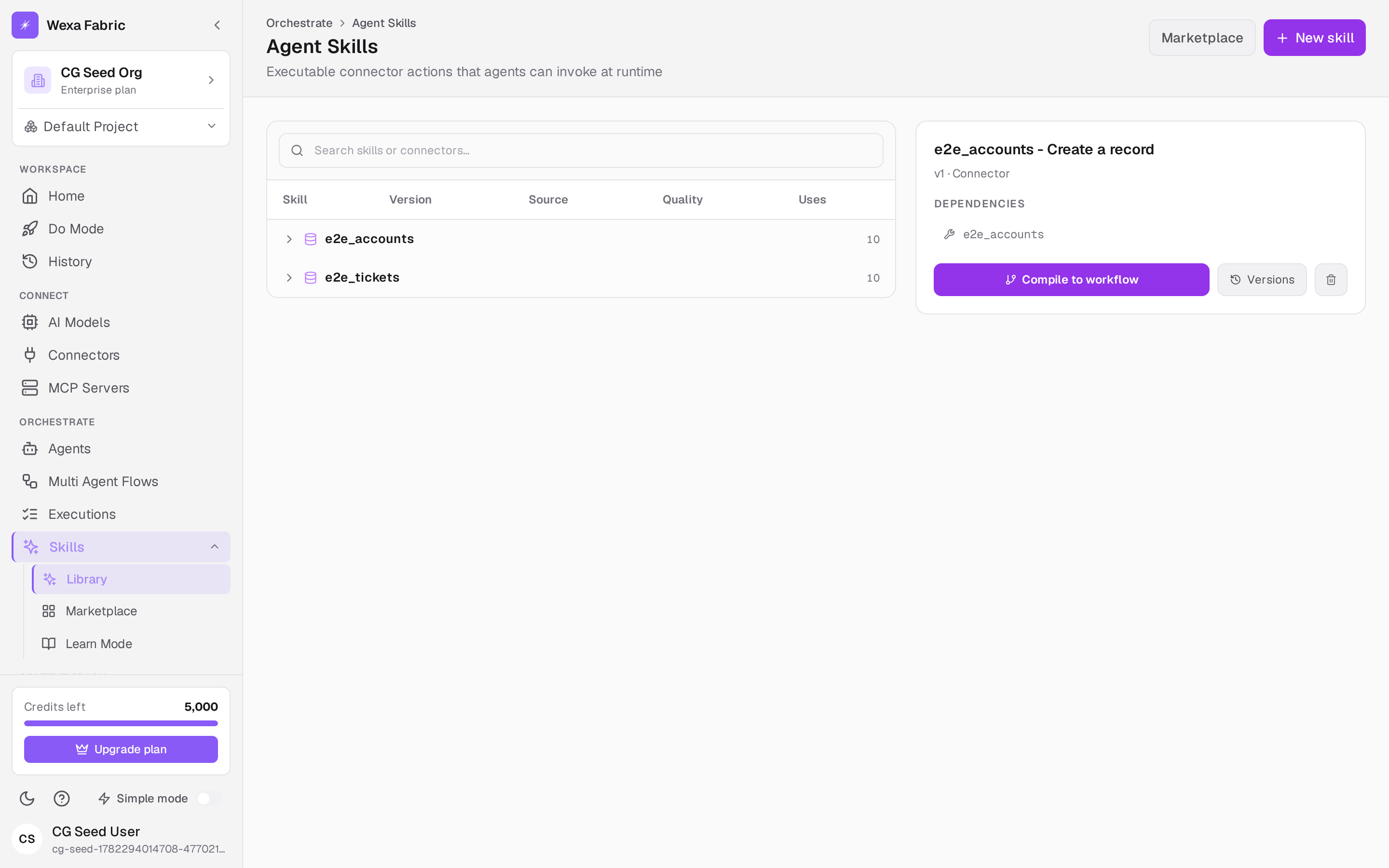Open the CG Seed User profile
Screen dimensions: 1389x868
click(121, 839)
